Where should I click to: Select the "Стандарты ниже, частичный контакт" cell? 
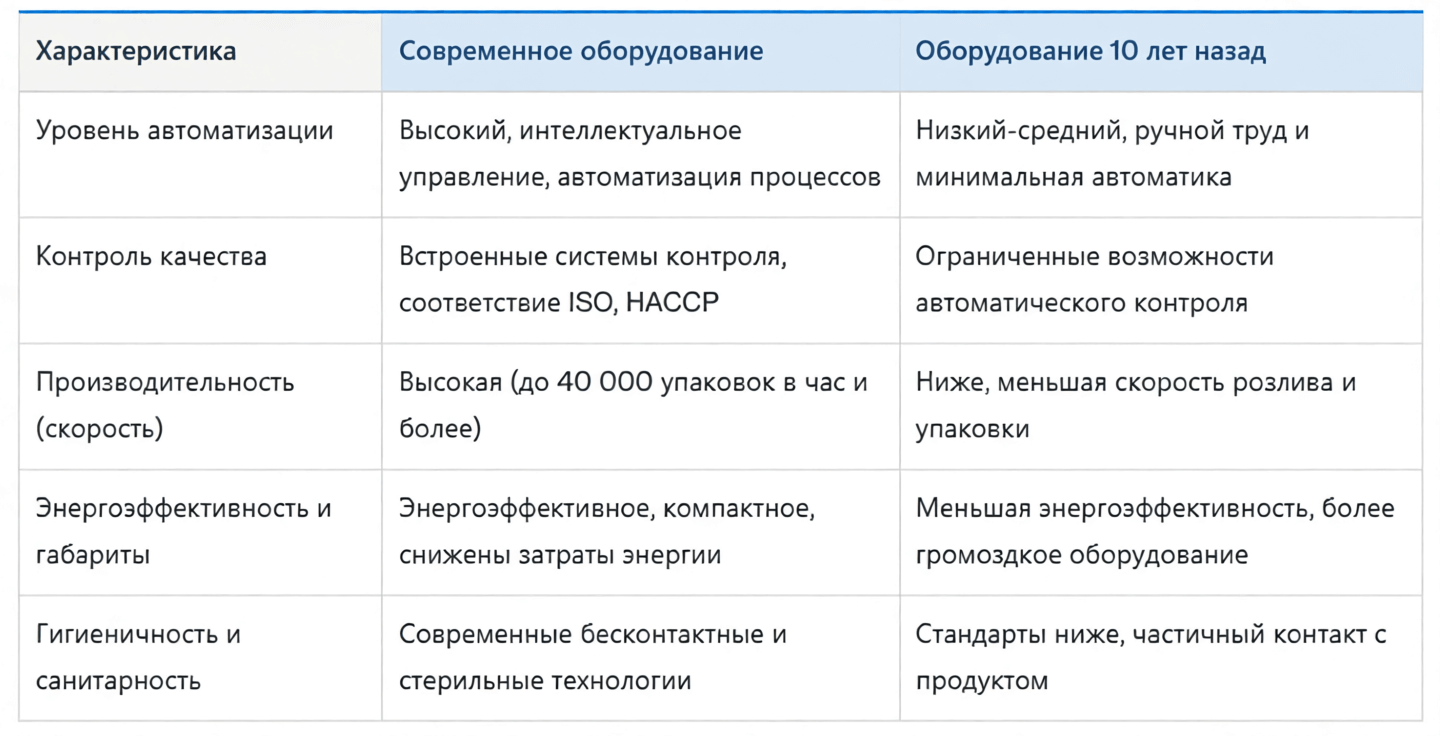[x=1150, y=657]
